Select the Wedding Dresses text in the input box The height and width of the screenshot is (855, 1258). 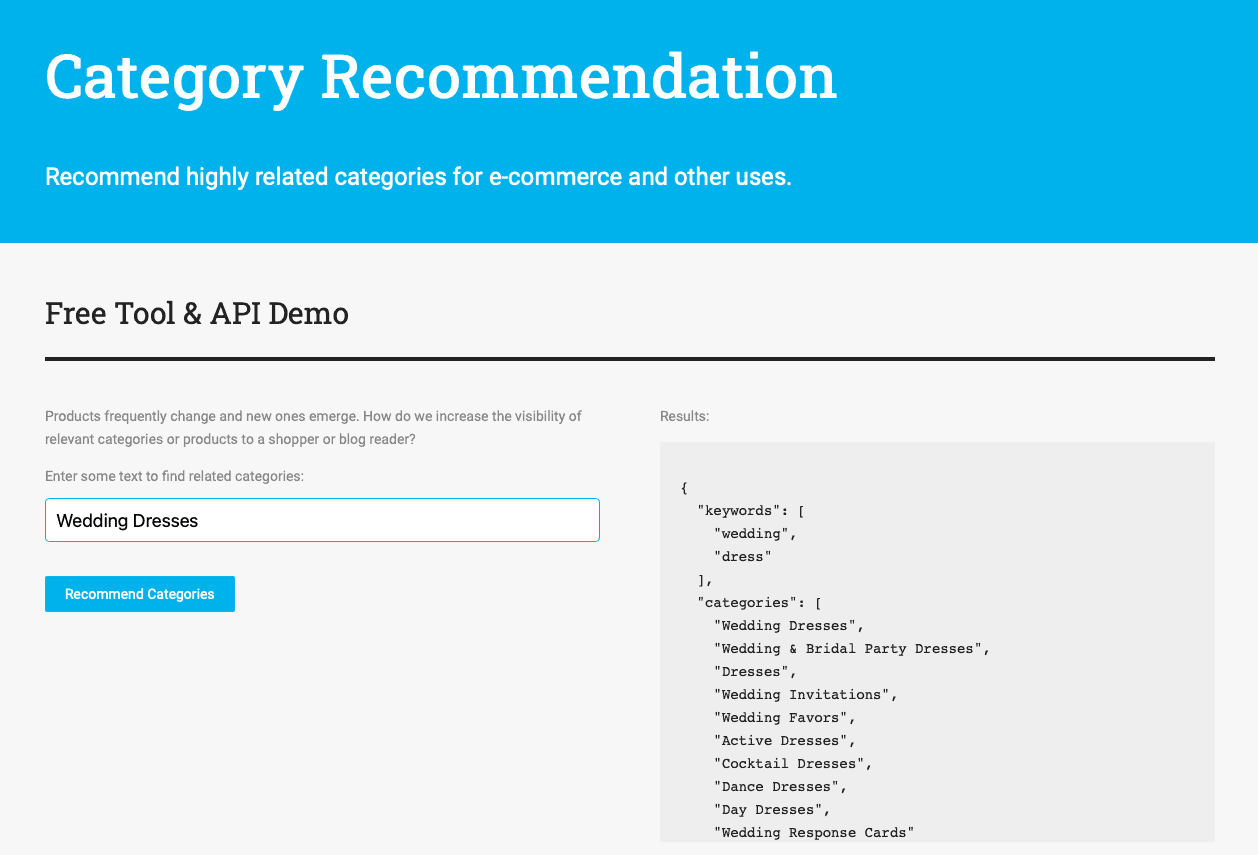coord(126,520)
